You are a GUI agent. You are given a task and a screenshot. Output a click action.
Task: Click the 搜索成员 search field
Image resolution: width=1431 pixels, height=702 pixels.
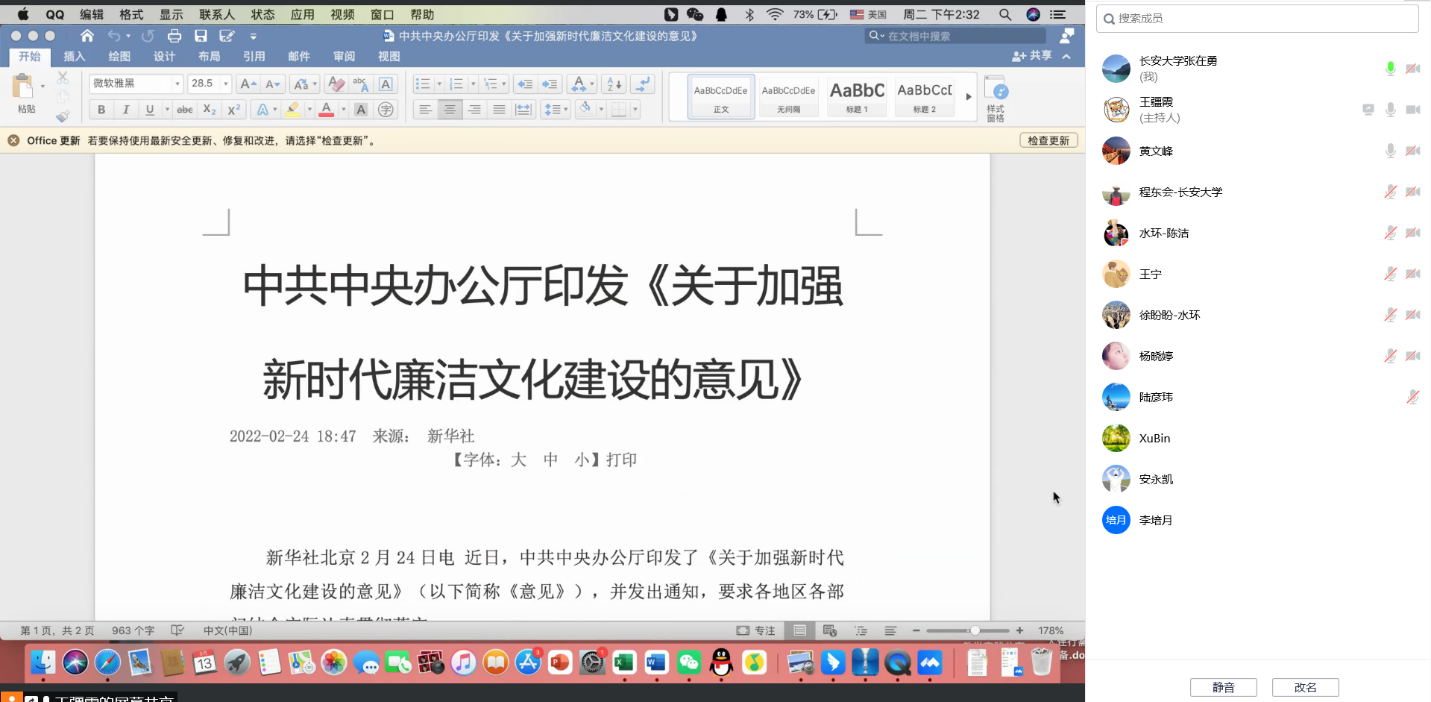coord(1257,18)
